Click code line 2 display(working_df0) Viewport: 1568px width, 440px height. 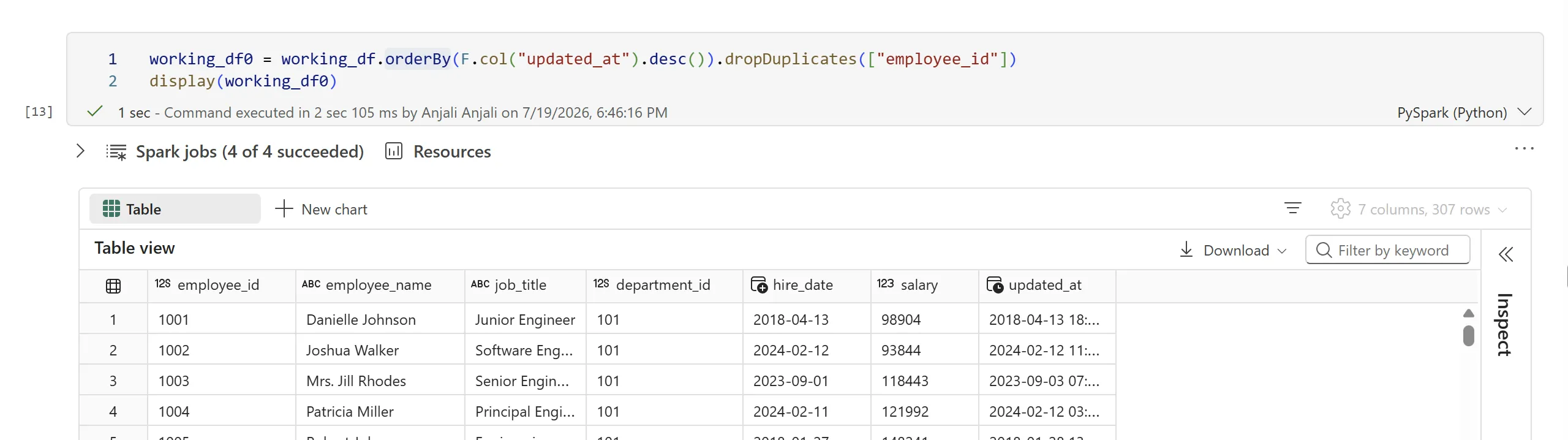click(x=243, y=81)
